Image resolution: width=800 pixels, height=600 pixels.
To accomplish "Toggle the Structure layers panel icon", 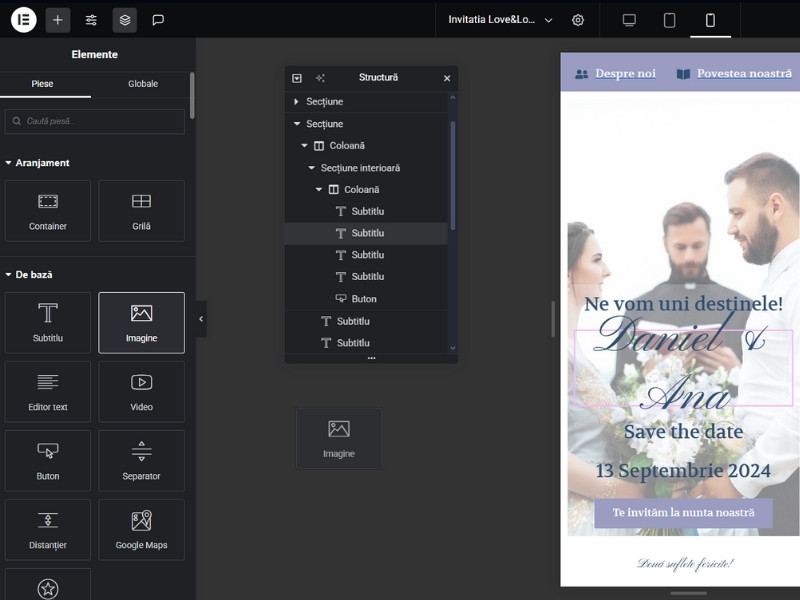I will tap(124, 20).
